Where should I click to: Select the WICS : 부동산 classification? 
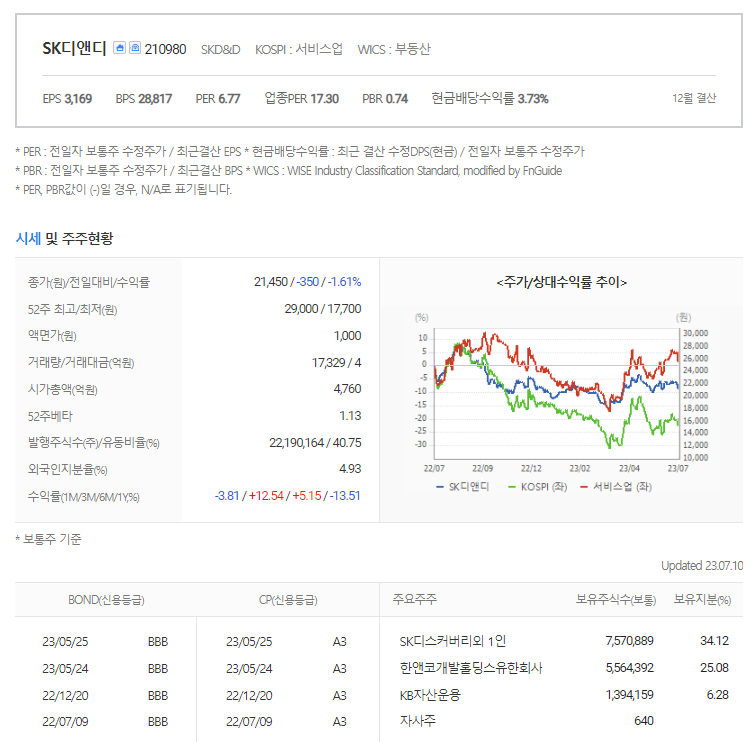click(x=394, y=49)
